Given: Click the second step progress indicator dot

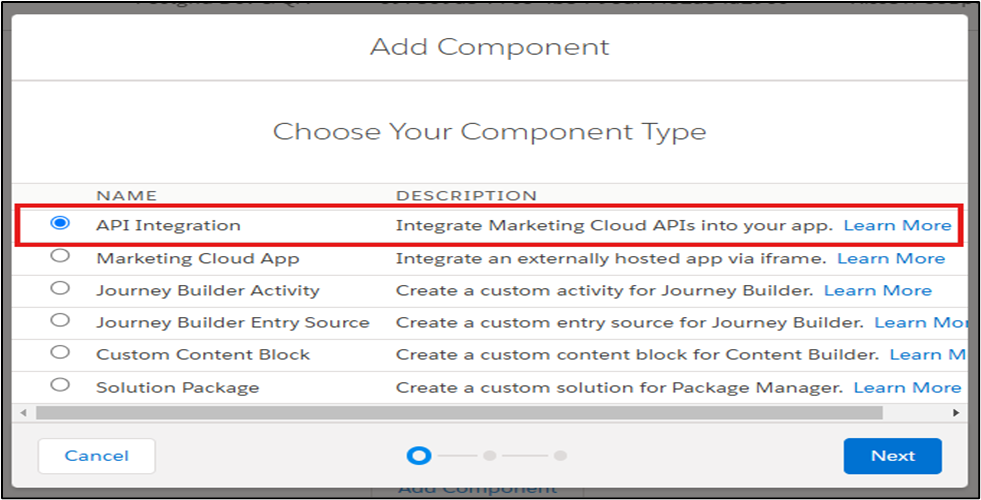Looking at the screenshot, I should (490, 456).
